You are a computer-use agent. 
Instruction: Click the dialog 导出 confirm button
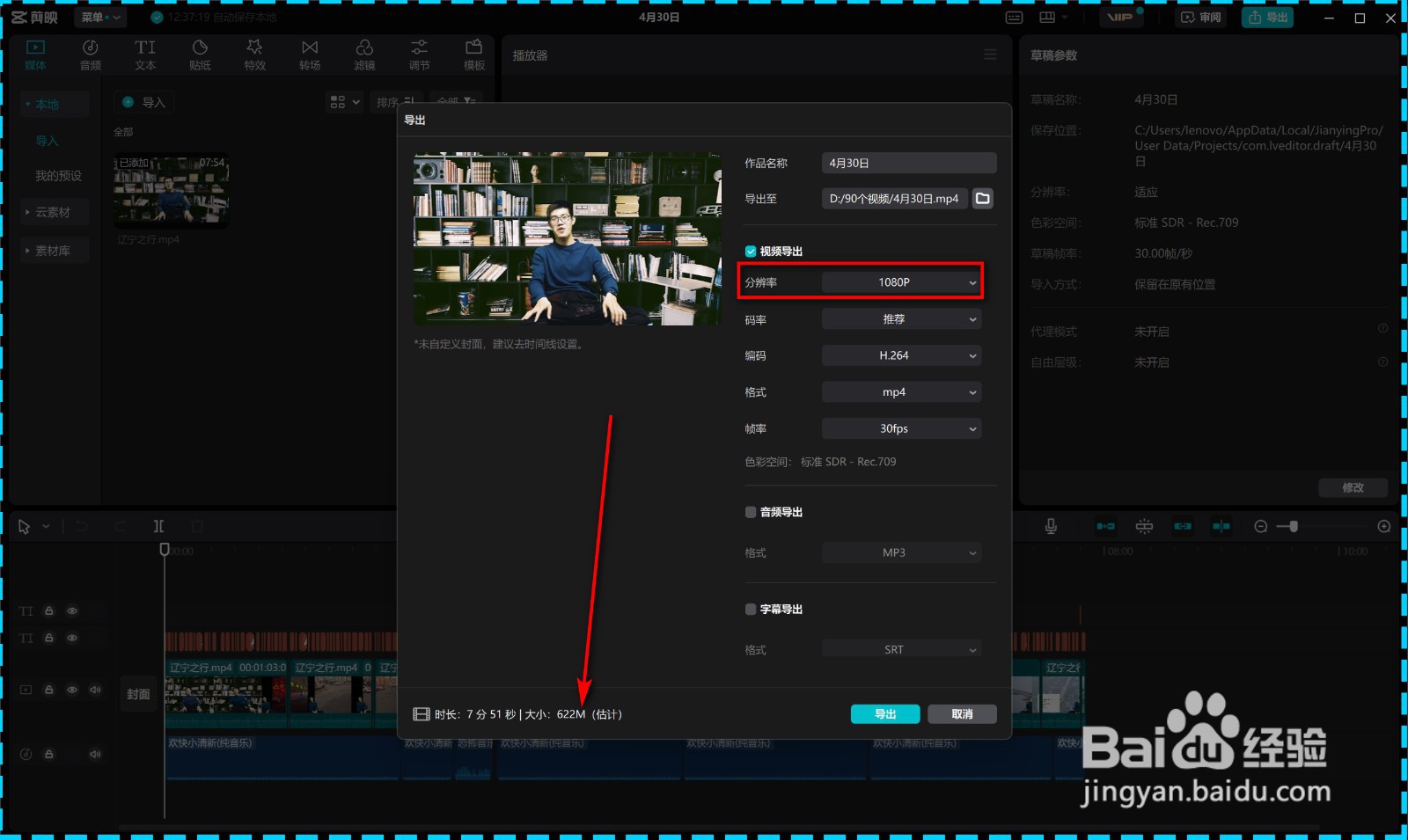click(x=885, y=714)
